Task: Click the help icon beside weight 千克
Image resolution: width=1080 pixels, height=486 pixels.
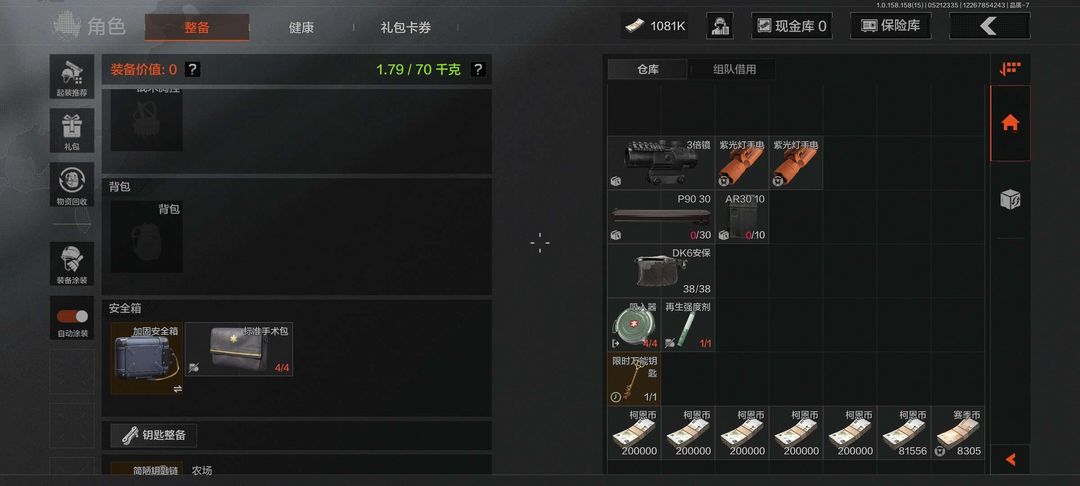Action: point(478,69)
